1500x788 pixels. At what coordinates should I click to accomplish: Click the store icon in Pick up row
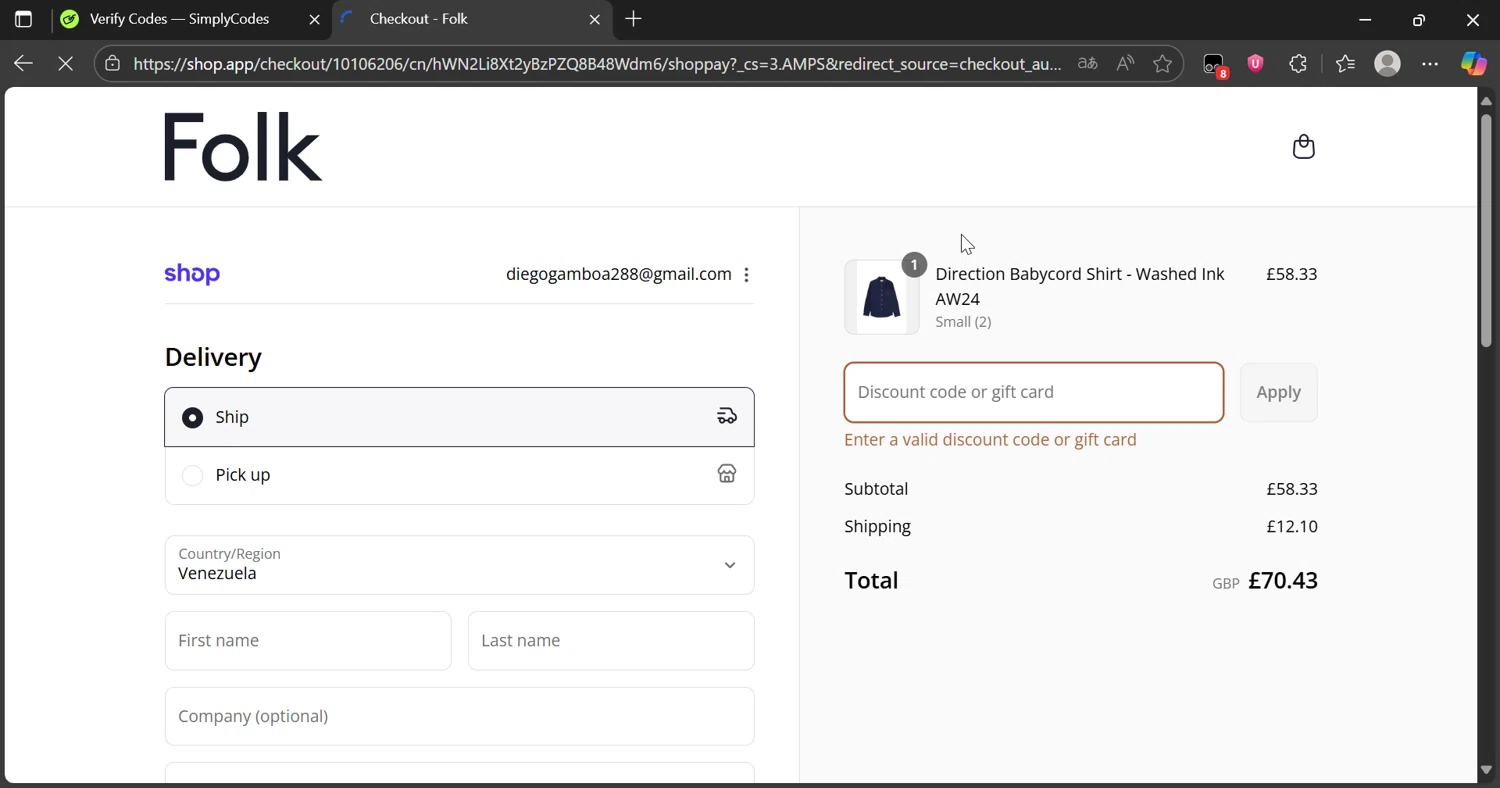pyautogui.click(x=727, y=474)
